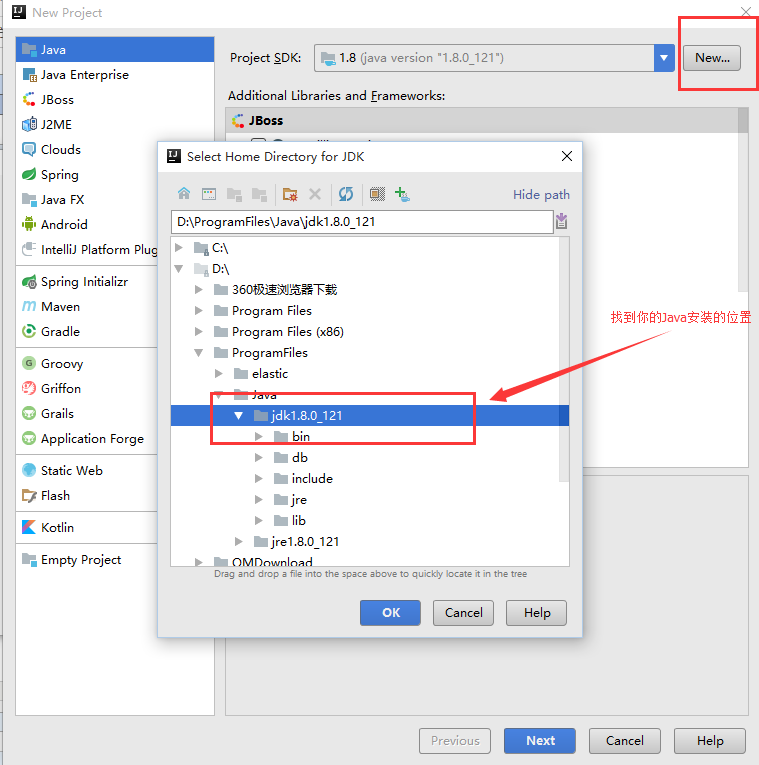The image size is (759, 765).
Task: Click the Desktop directory toolbar icon
Action: click(x=209, y=194)
